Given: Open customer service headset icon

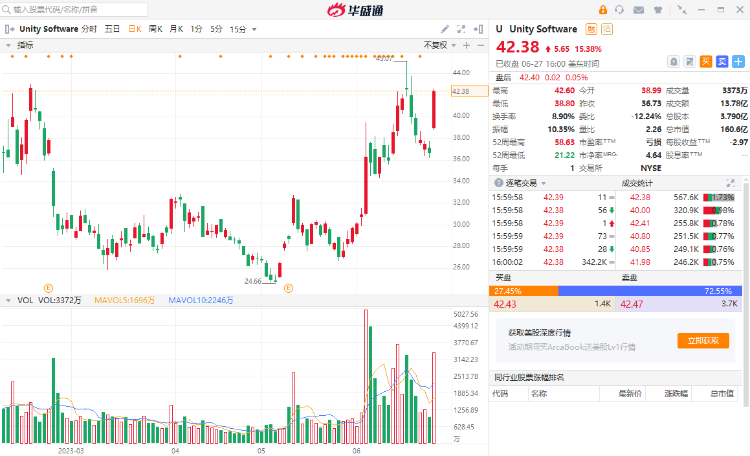Looking at the screenshot, I should tap(619, 10).
